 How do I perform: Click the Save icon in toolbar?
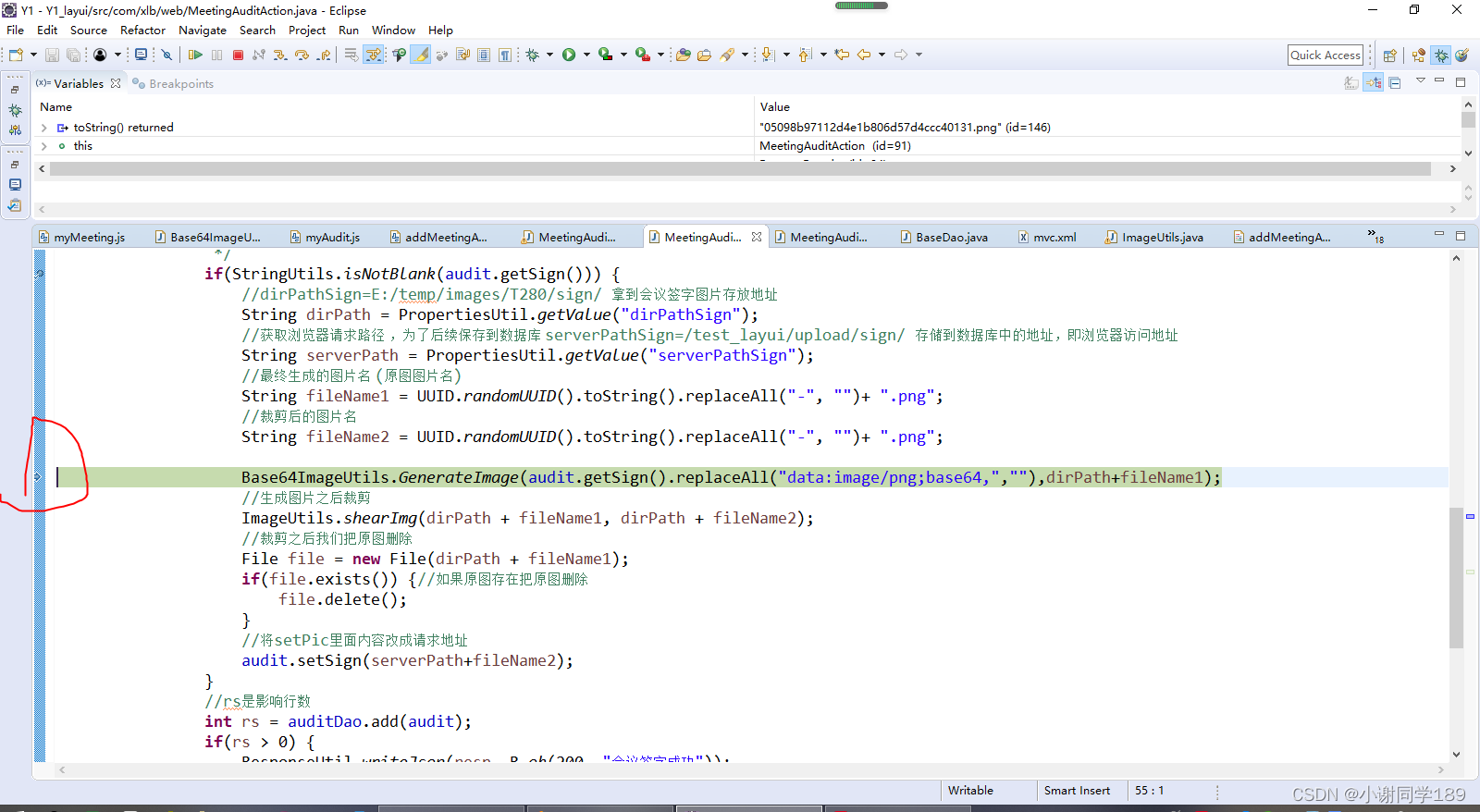[x=52, y=55]
